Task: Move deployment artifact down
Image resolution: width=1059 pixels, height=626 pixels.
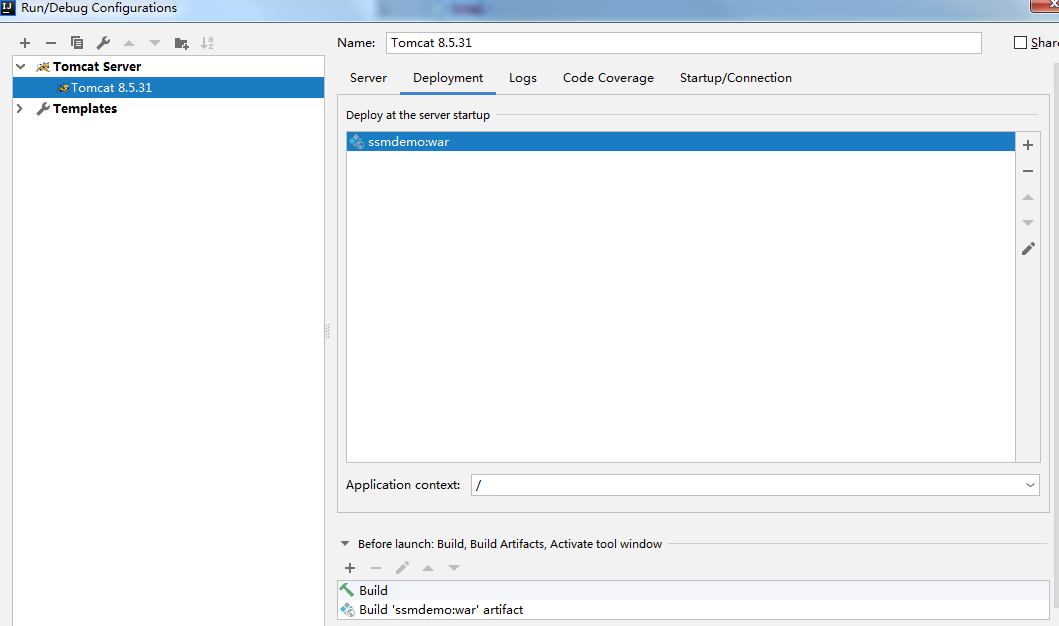Action: [x=1028, y=223]
